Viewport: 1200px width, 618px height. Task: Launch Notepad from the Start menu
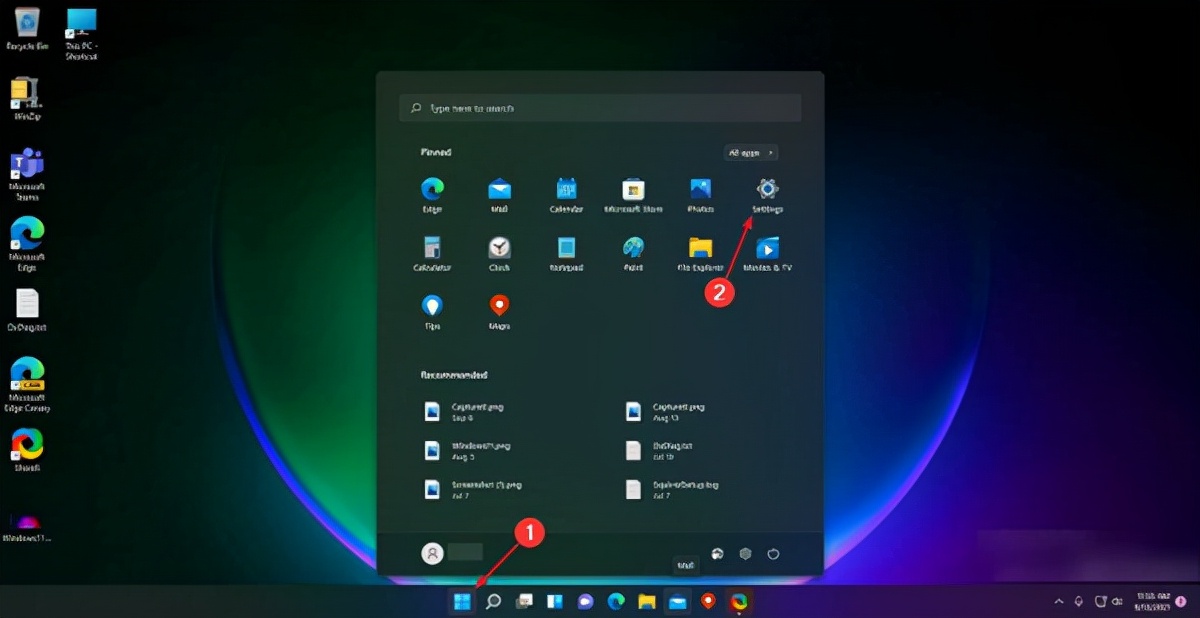click(566, 253)
